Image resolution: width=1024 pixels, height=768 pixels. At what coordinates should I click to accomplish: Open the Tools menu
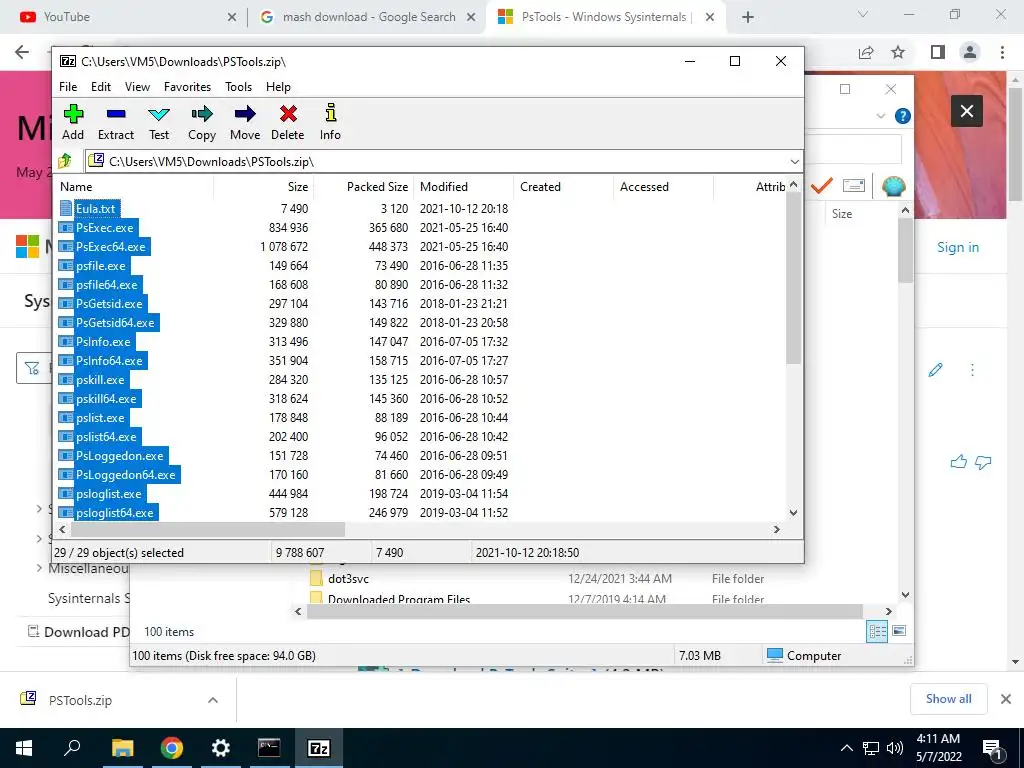(x=238, y=87)
